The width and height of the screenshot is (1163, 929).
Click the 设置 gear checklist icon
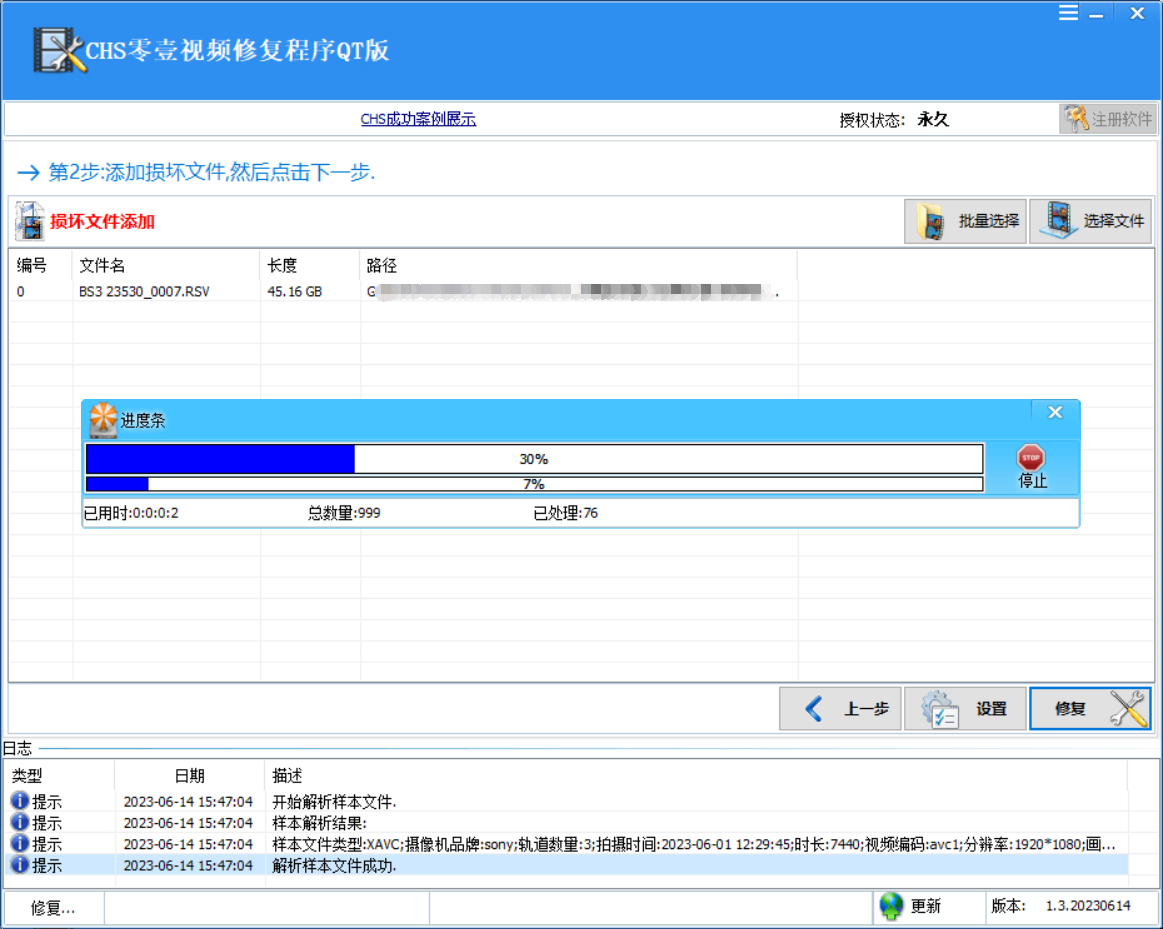940,709
